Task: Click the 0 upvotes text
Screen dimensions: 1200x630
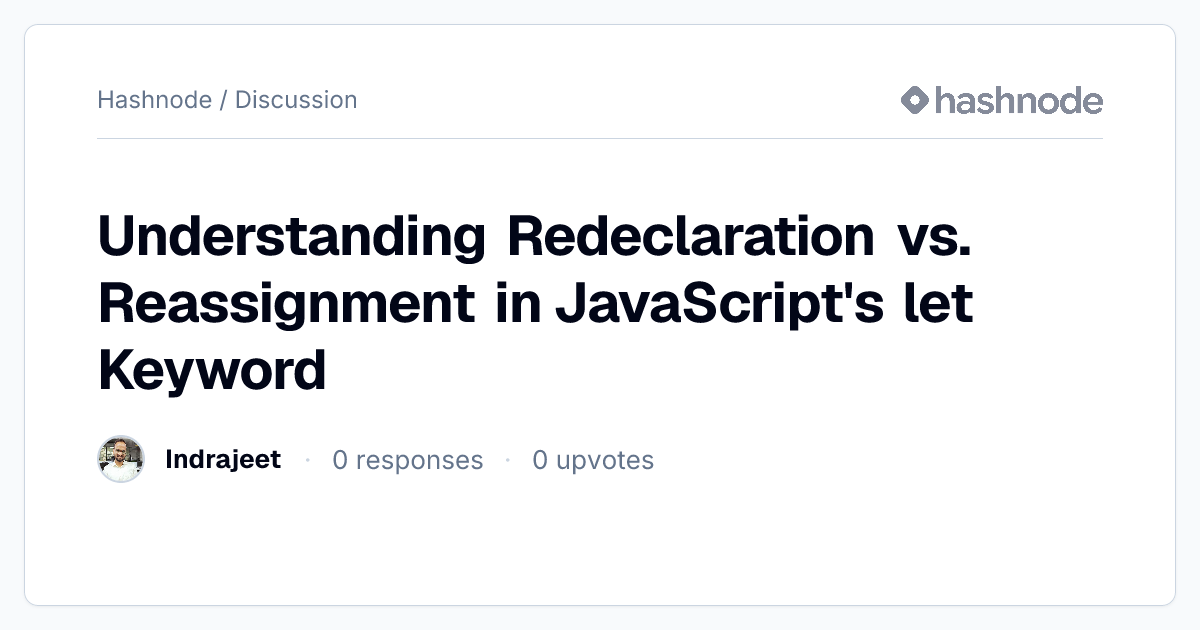Action: (593, 460)
